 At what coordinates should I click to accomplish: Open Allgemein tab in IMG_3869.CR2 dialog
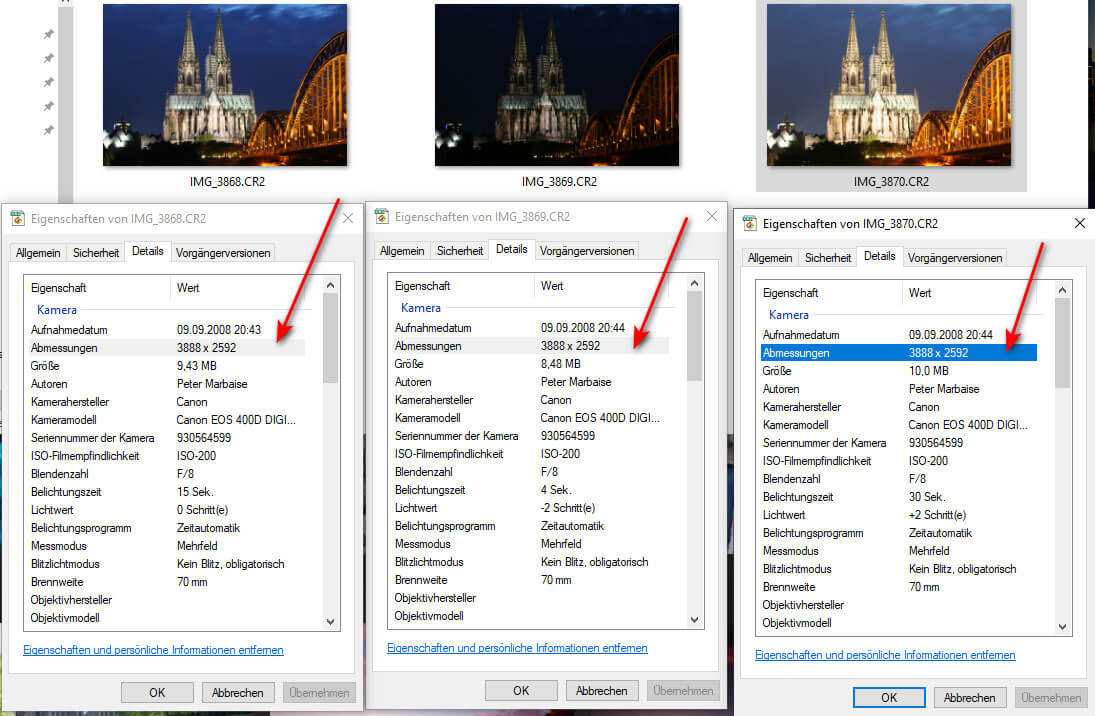pyautogui.click(x=402, y=251)
